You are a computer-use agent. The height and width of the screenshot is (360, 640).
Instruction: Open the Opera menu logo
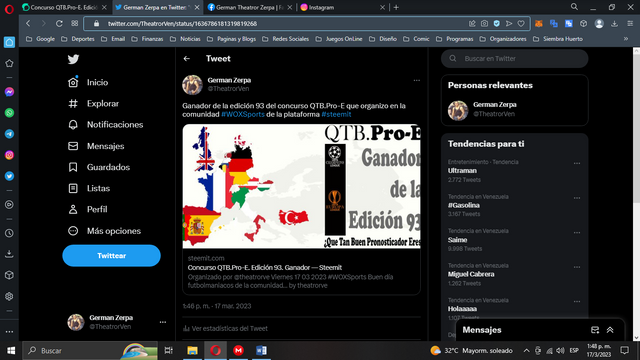9,9
